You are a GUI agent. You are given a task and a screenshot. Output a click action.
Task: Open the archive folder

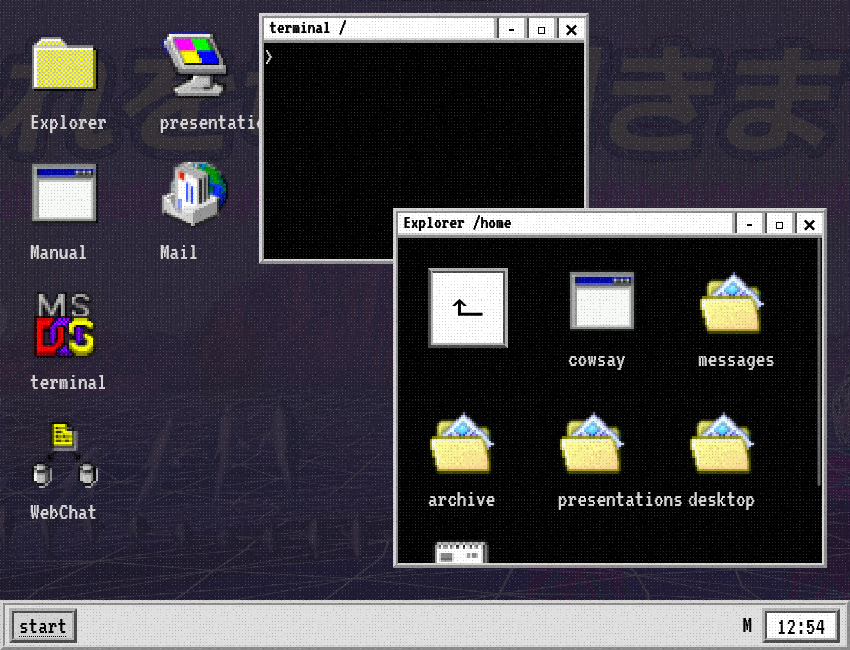pyautogui.click(x=462, y=445)
